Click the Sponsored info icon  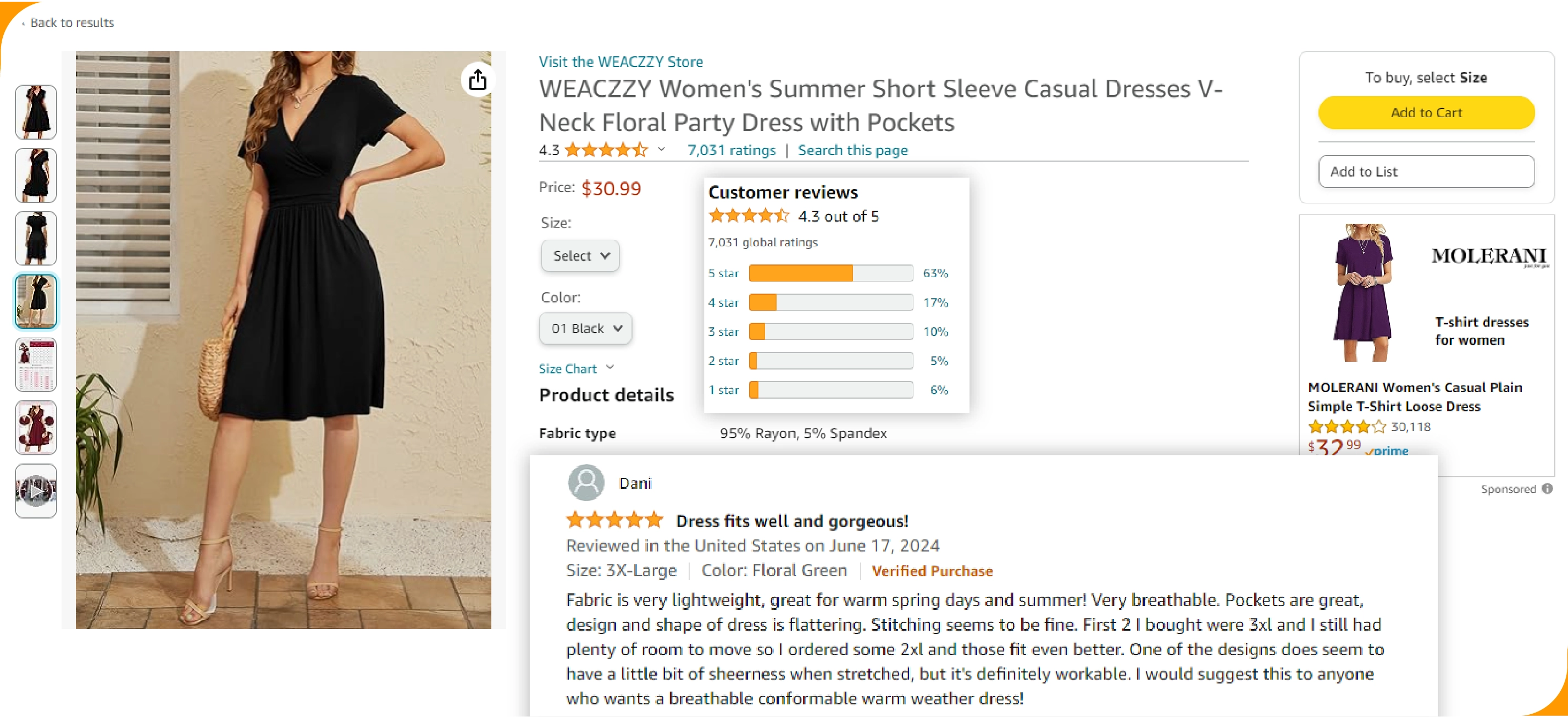[x=1547, y=489]
